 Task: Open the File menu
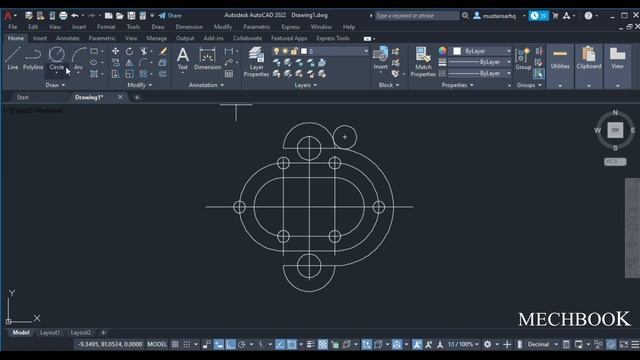(x=13, y=27)
